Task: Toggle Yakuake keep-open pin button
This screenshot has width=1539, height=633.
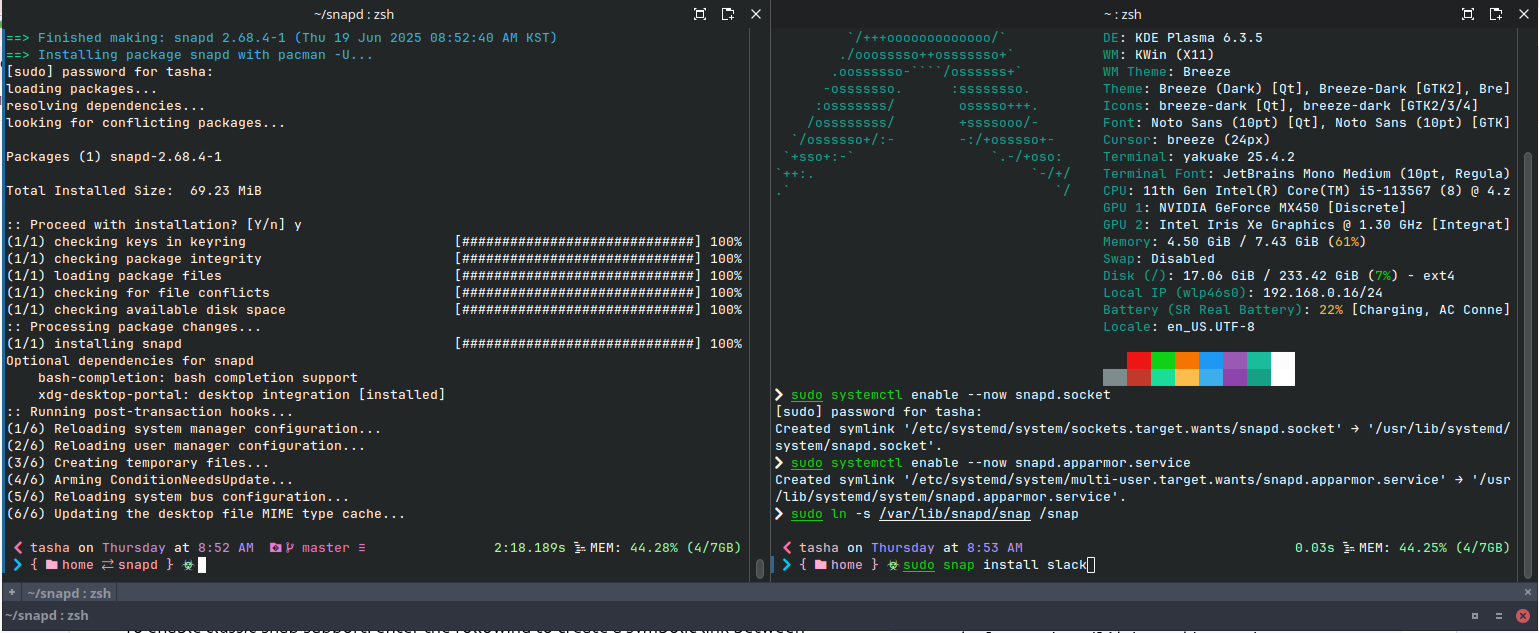Action: (x=1474, y=616)
